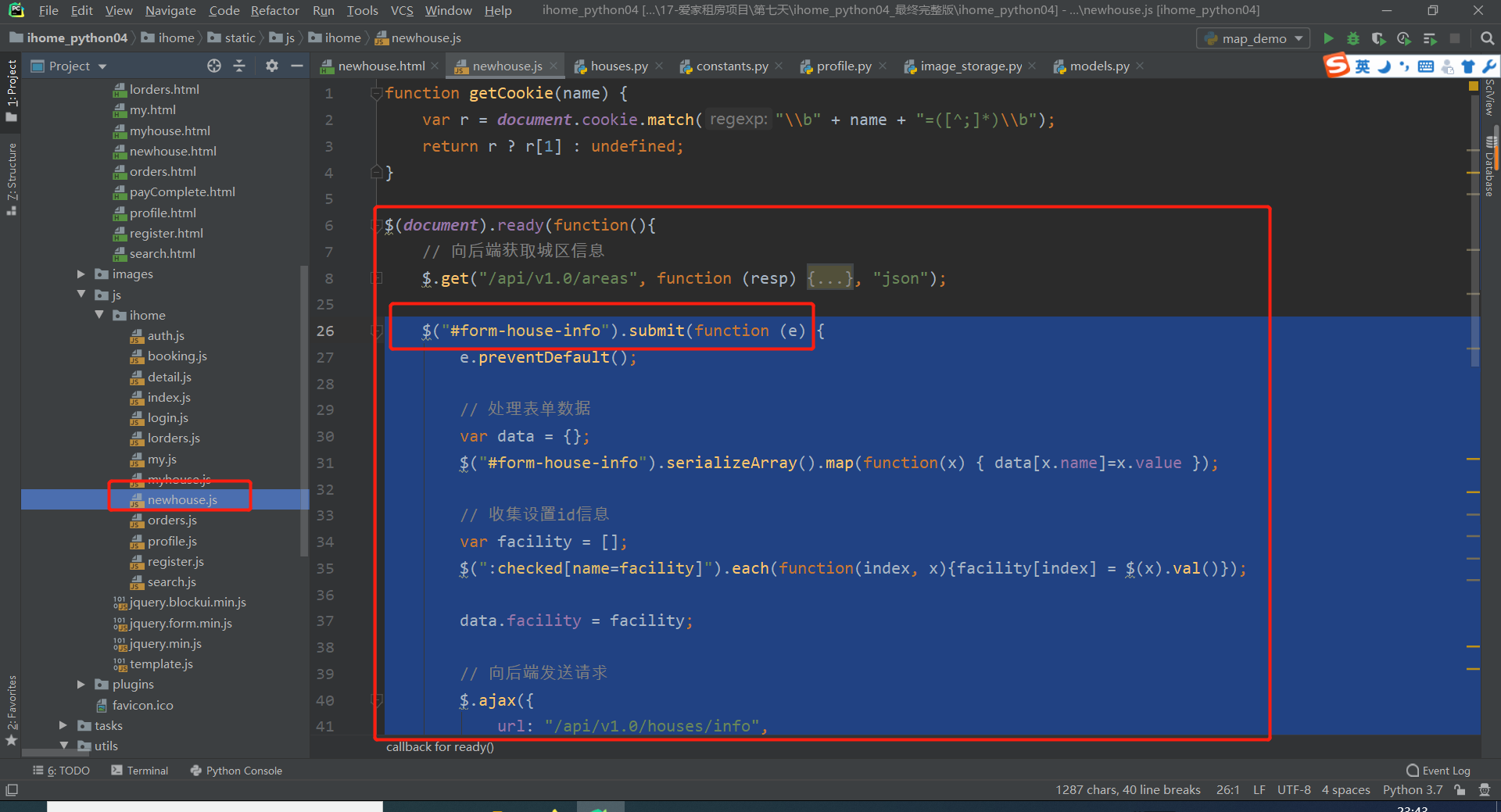This screenshot has height=812, width=1501.
Task: Close the models.py tab
Action: coord(1140,66)
